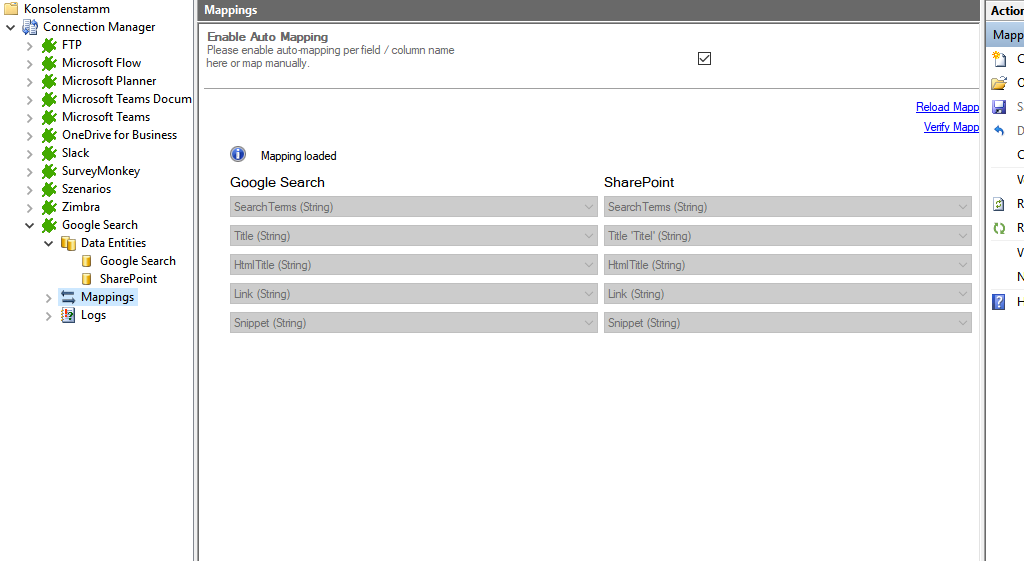Click the Slack connection puzzle icon
The image size is (1024, 561).
click(49, 153)
